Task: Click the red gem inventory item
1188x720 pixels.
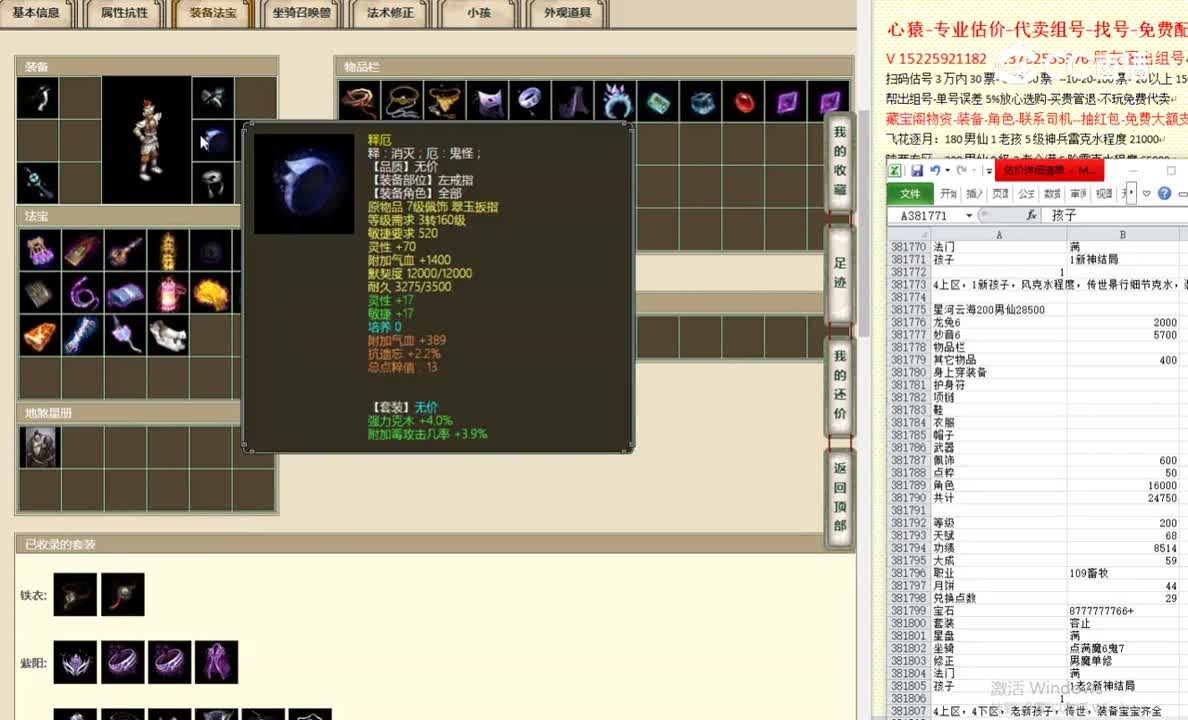Action: pos(744,100)
